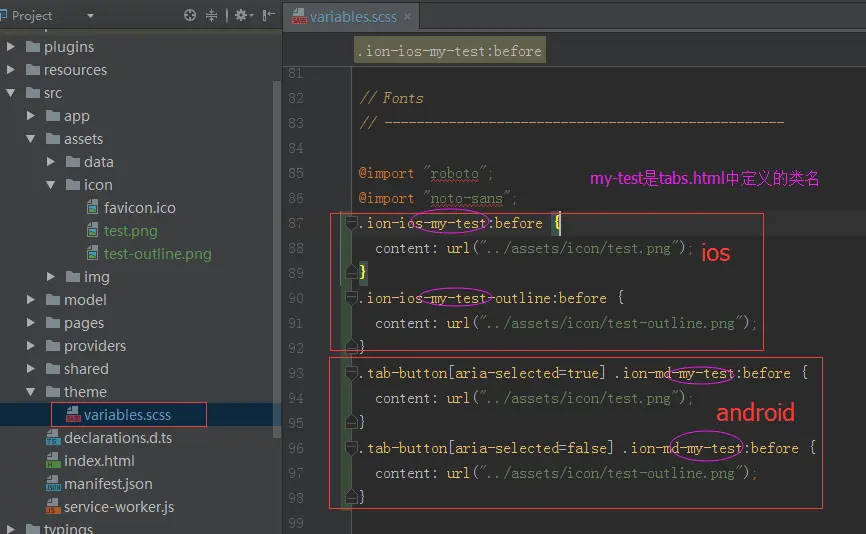Fold the code block at line 87
The width and height of the screenshot is (866, 534).
[x=351, y=223]
